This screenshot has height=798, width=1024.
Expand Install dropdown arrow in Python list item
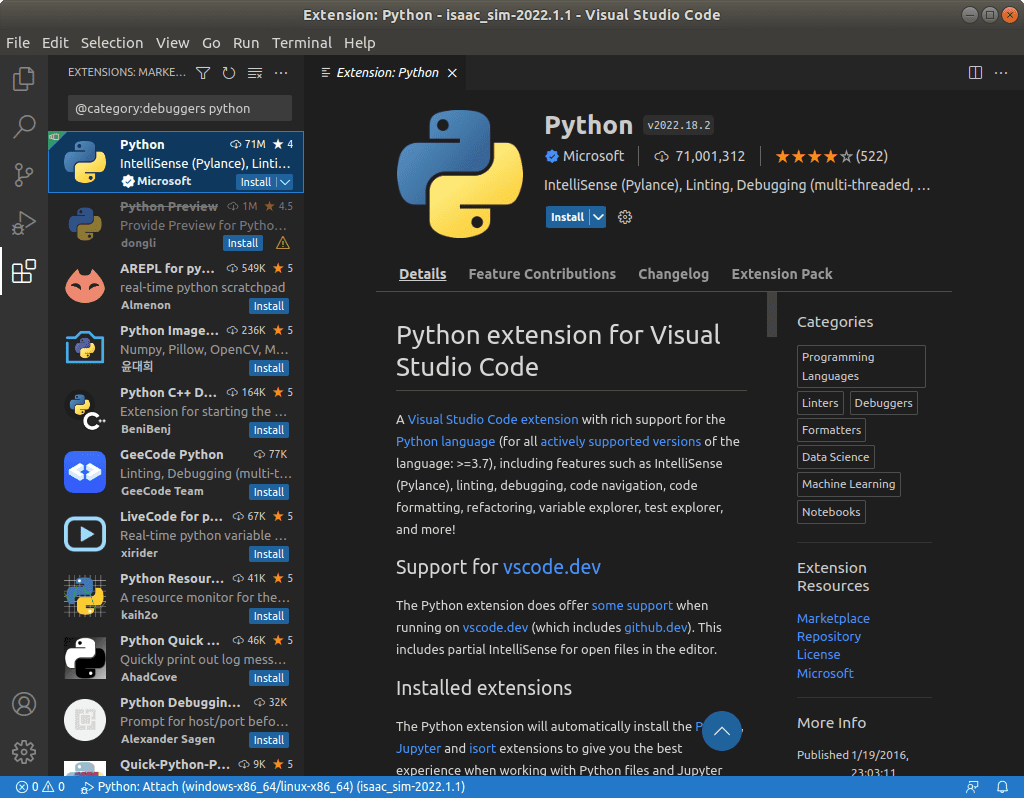coord(285,182)
